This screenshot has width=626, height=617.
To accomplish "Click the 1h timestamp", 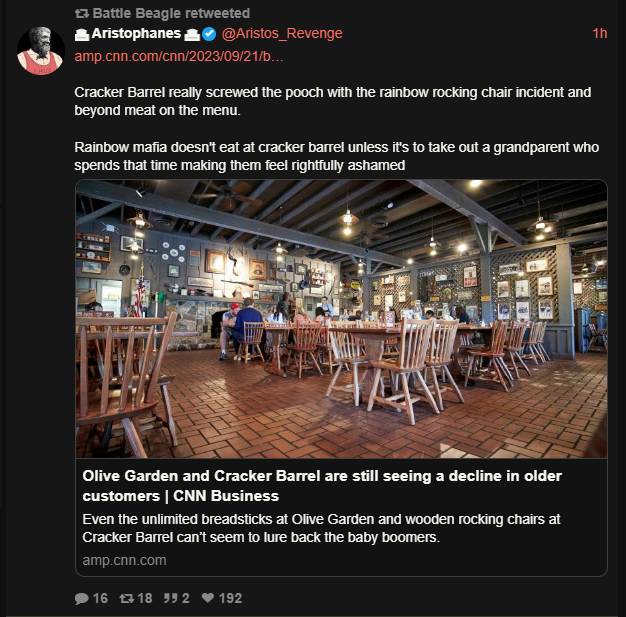I will 600,34.
